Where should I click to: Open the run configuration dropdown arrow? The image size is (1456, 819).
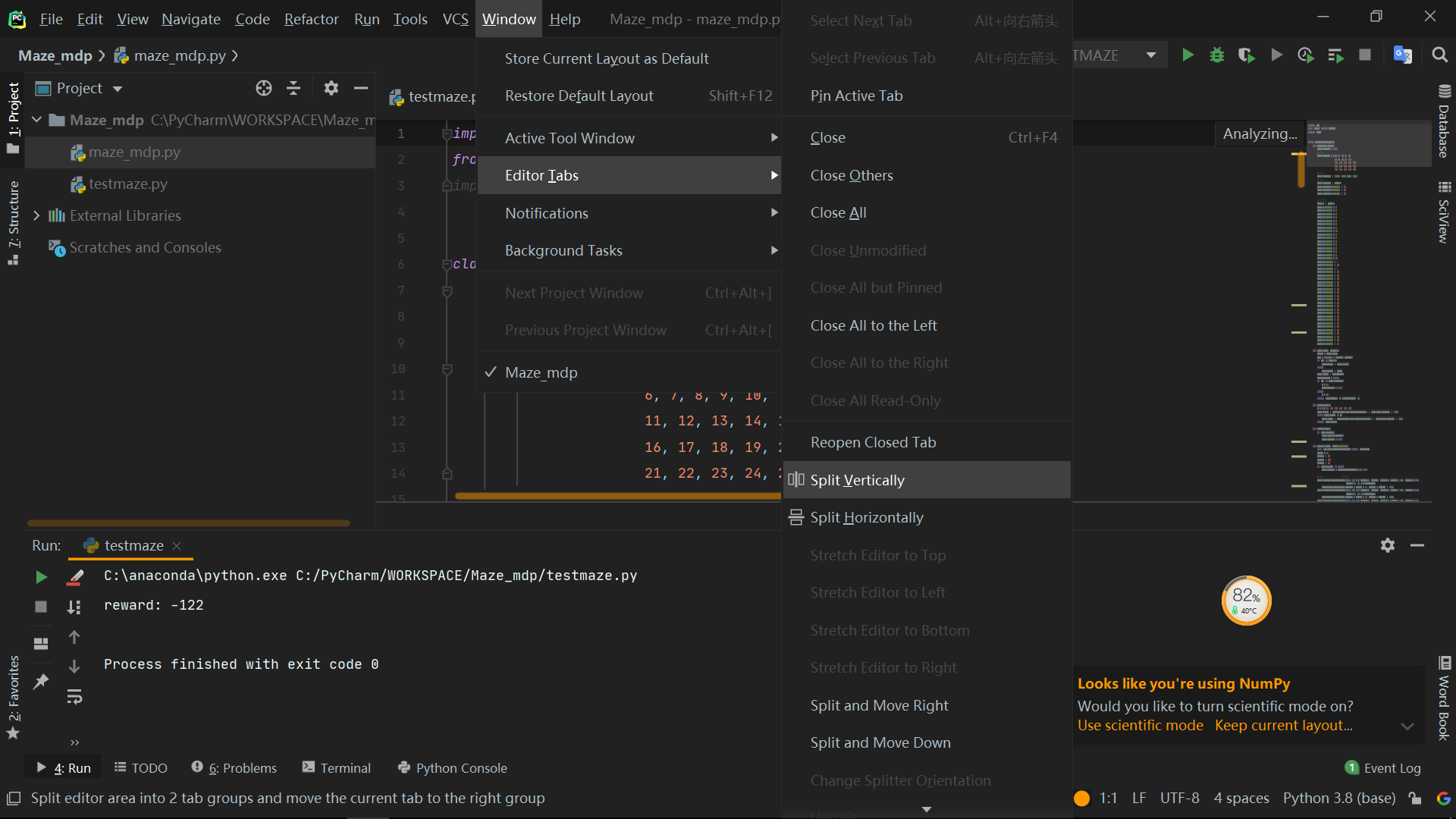coord(1150,55)
